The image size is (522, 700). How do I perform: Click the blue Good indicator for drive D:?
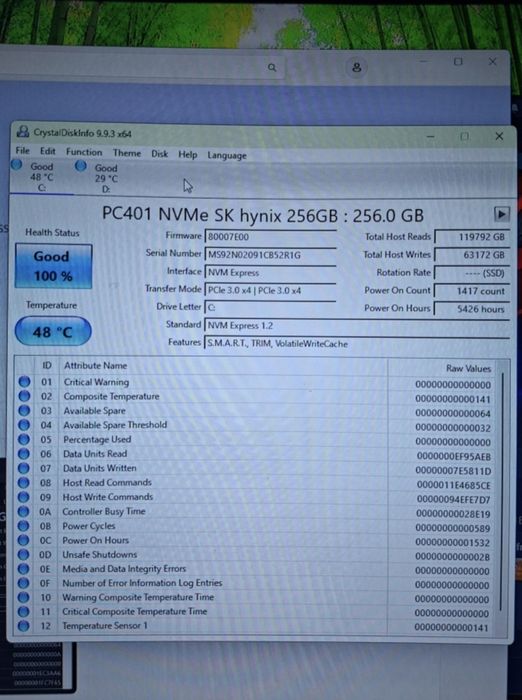point(81,166)
